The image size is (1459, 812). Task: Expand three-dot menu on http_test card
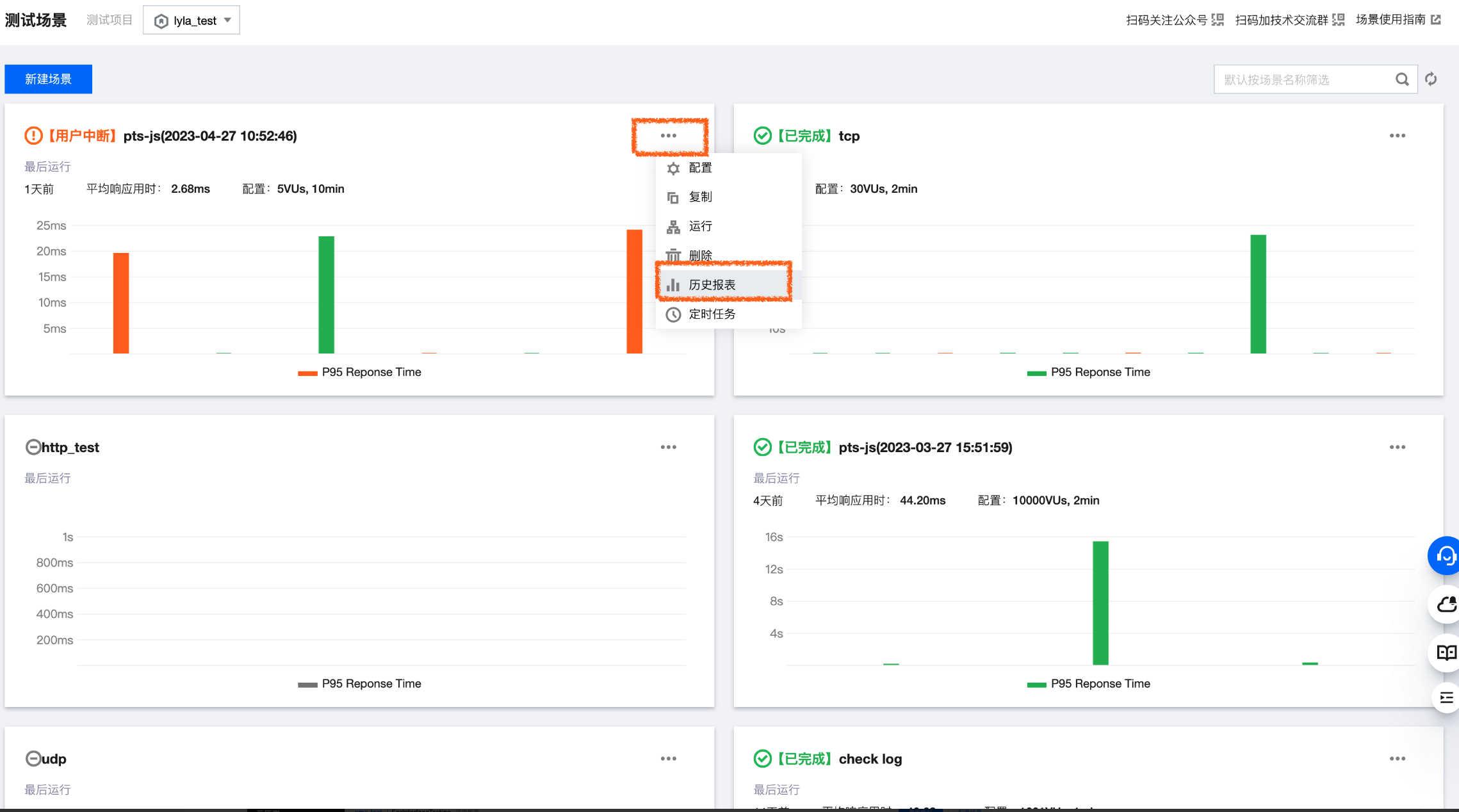click(668, 447)
